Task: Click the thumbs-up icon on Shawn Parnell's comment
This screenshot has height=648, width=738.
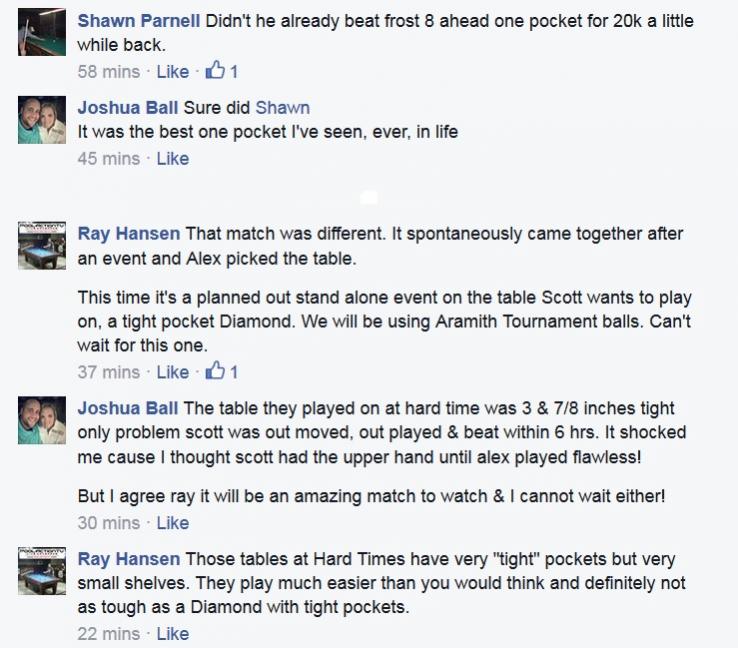Action: 215,71
